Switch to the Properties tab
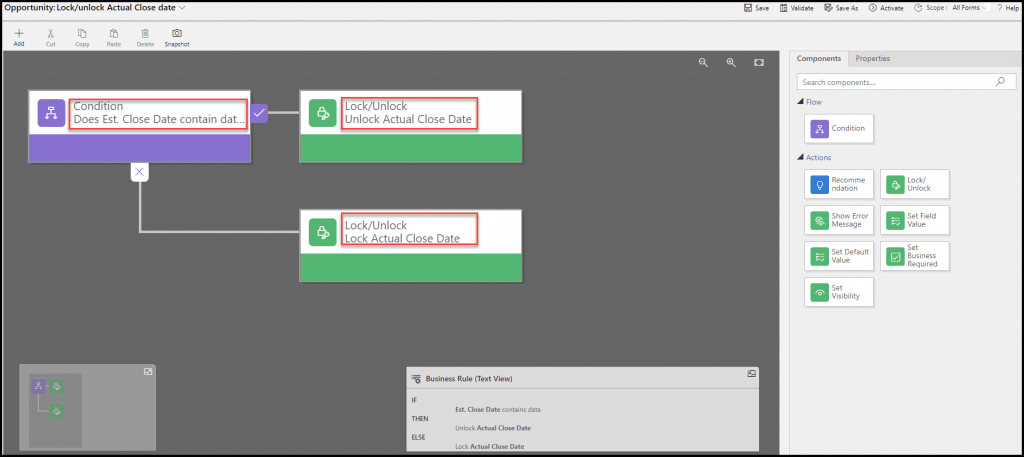1024x457 pixels. pos(872,59)
